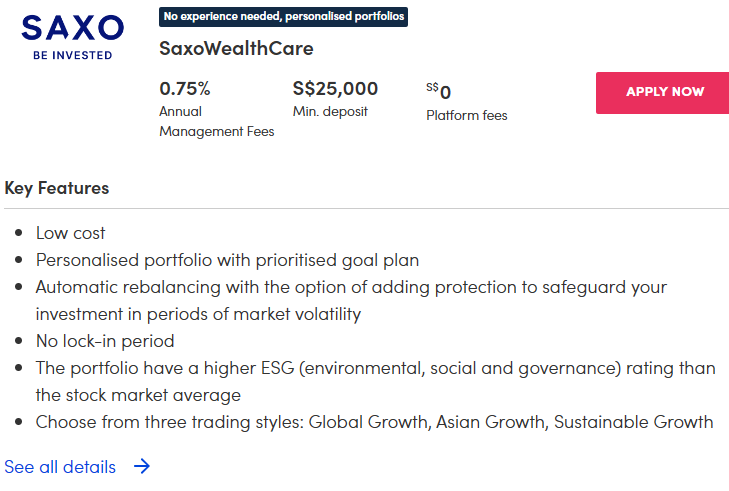
Task: Click the arrow icon beside See all details
Action: pyautogui.click(x=142, y=466)
